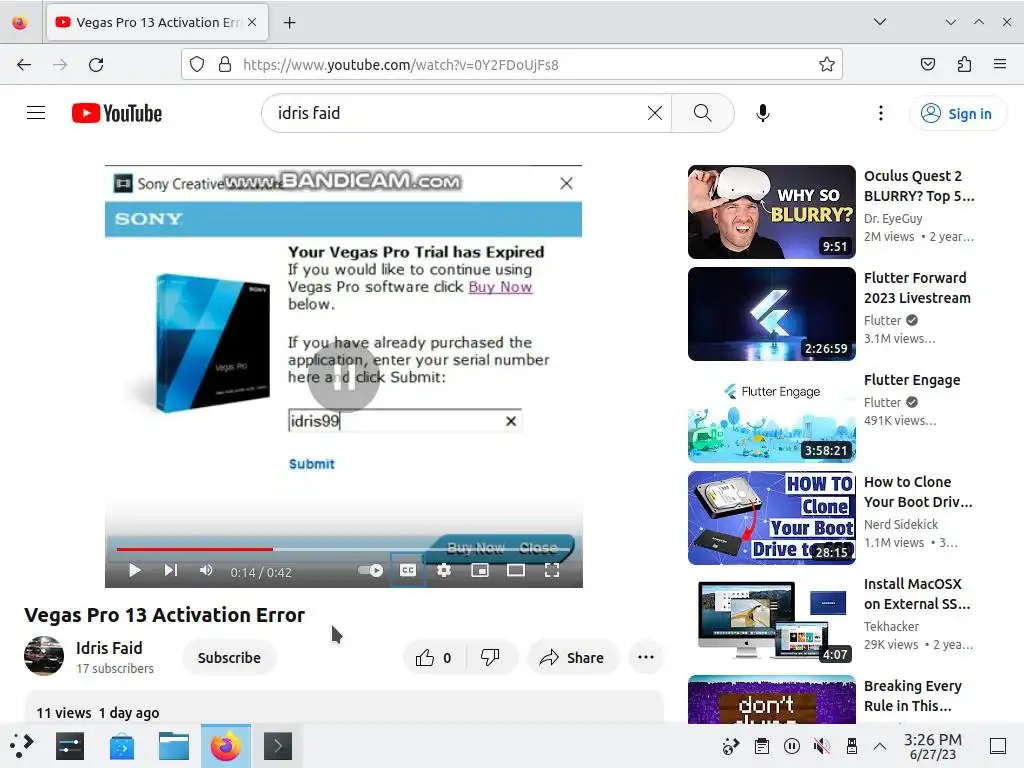Reload the current page
The image size is (1024, 768).
click(x=96, y=65)
